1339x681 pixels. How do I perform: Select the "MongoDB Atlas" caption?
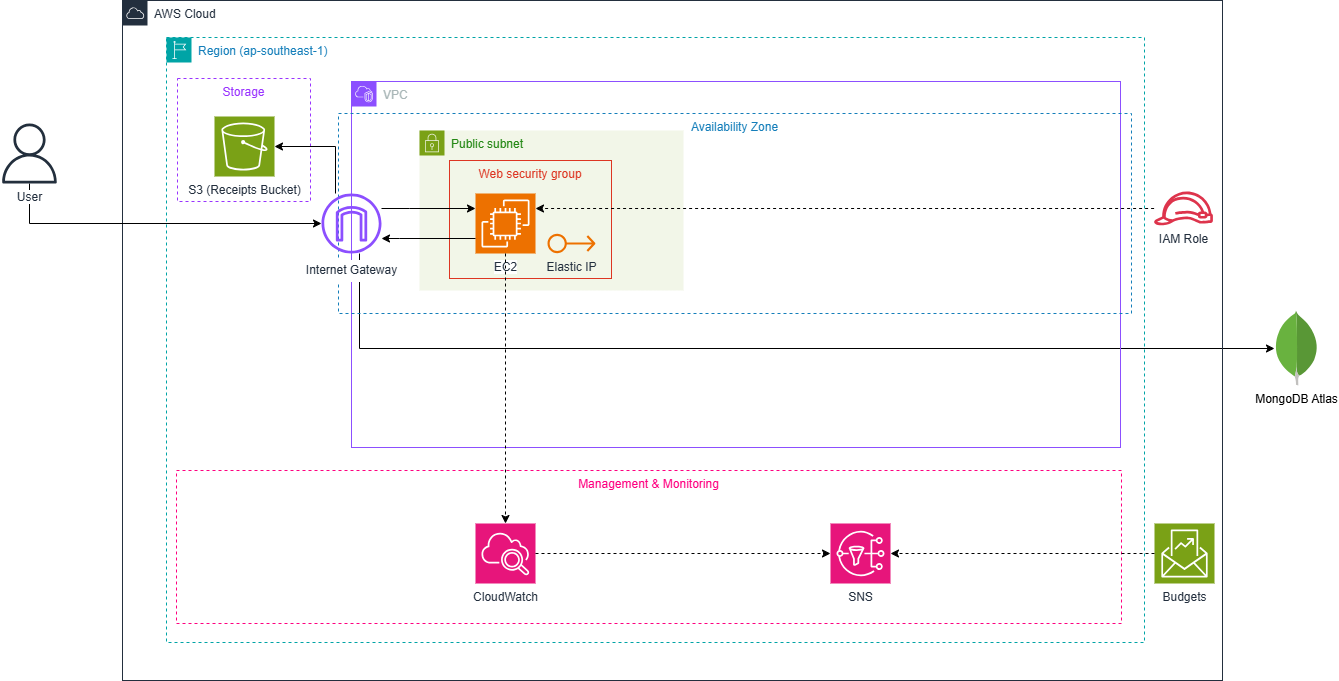tap(1296, 399)
